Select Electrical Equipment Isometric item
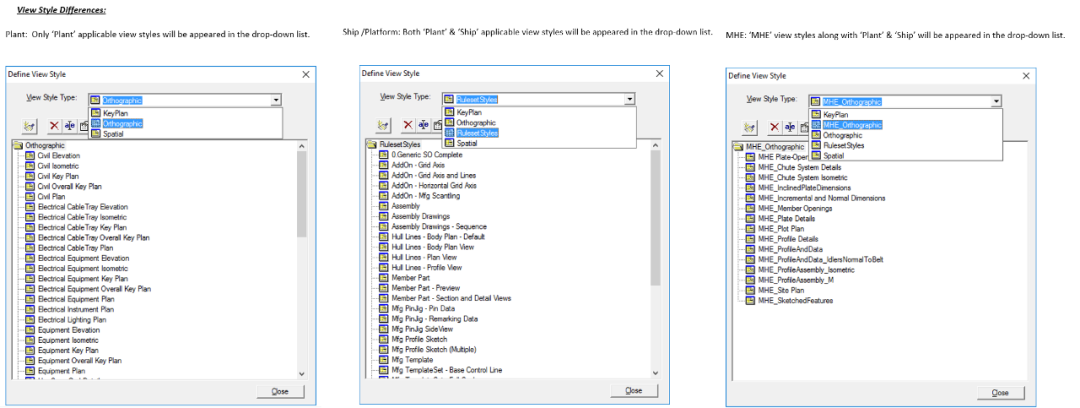 [x=83, y=268]
